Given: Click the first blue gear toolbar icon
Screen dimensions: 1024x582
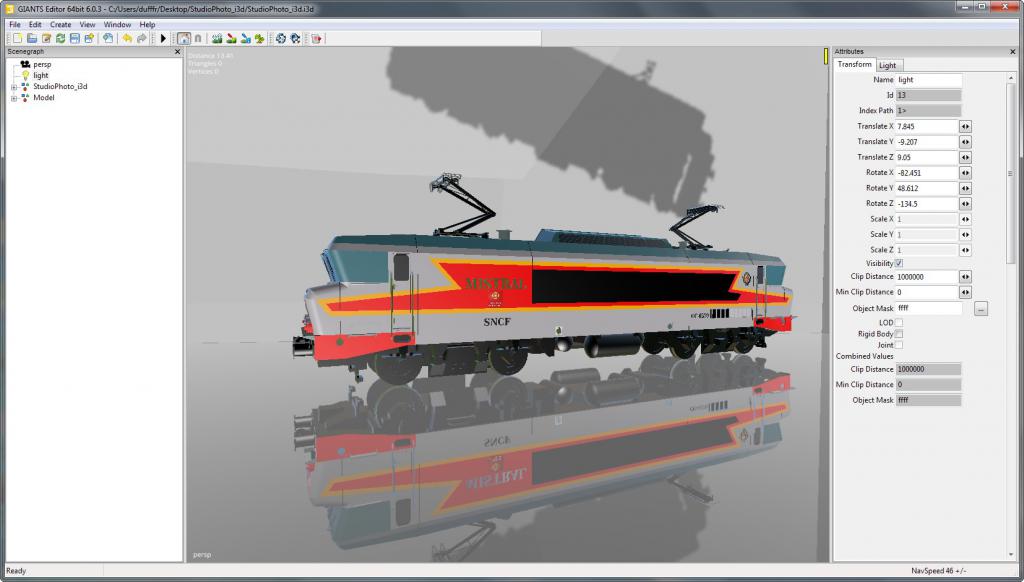Looking at the screenshot, I should (x=281, y=39).
